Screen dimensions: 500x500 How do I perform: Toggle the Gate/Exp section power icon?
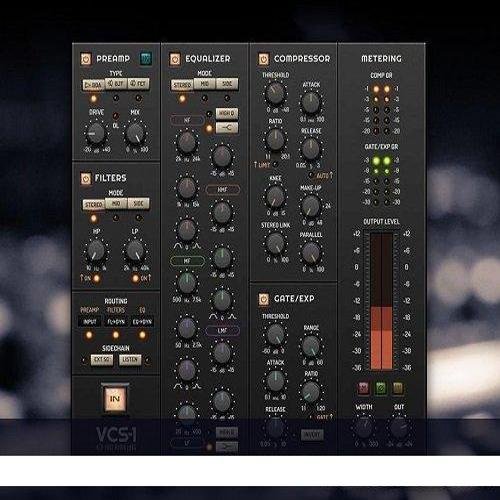point(263,299)
